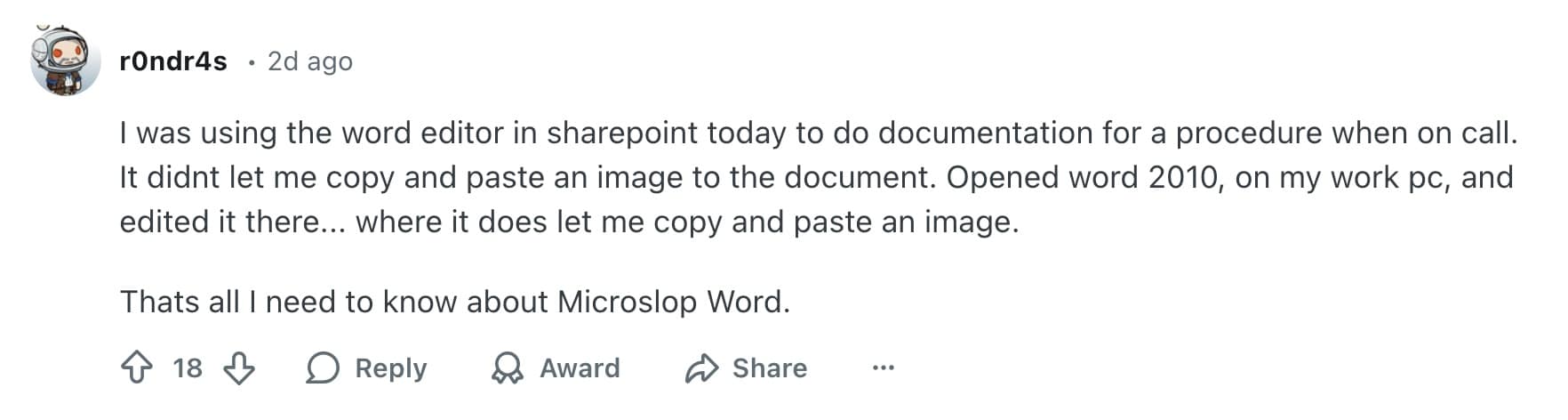Click the words "edited it there..."
Image resolution: width=1568 pixels, height=420 pixels.
232,222
